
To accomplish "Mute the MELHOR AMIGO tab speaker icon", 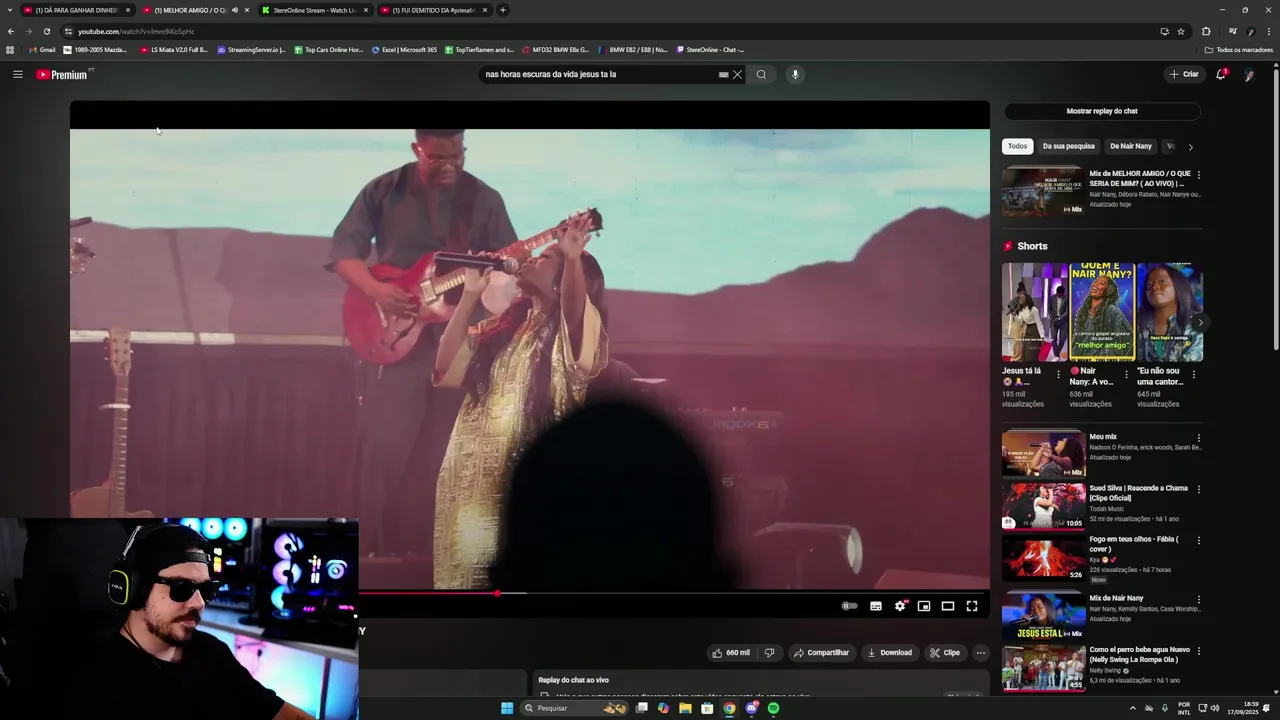I will pos(234,10).
